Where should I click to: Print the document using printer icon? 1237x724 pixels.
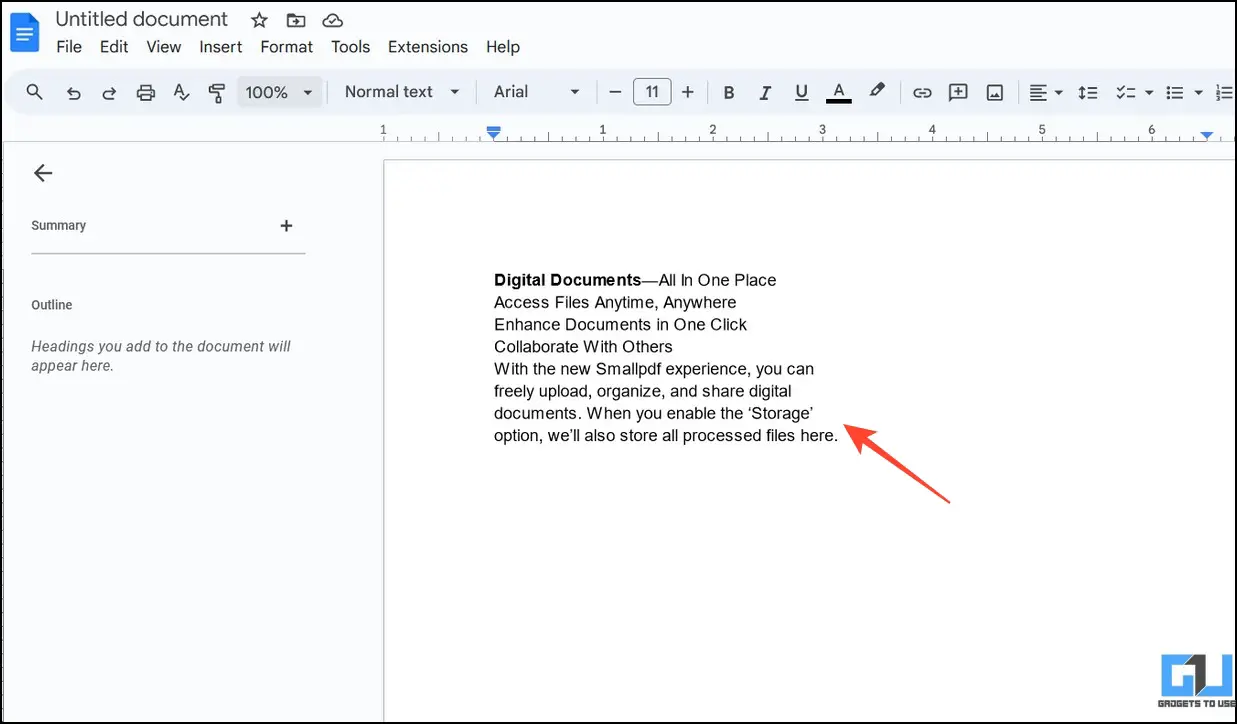[146, 92]
